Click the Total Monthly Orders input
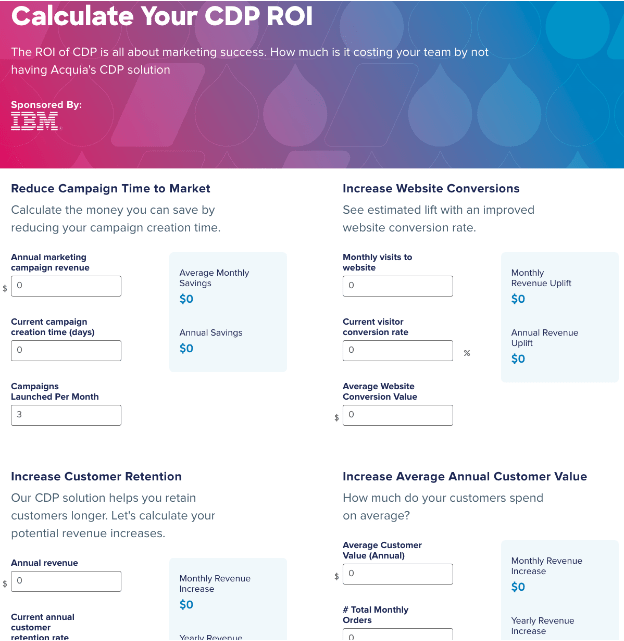Image resolution: width=624 pixels, height=641 pixels. pos(397,635)
